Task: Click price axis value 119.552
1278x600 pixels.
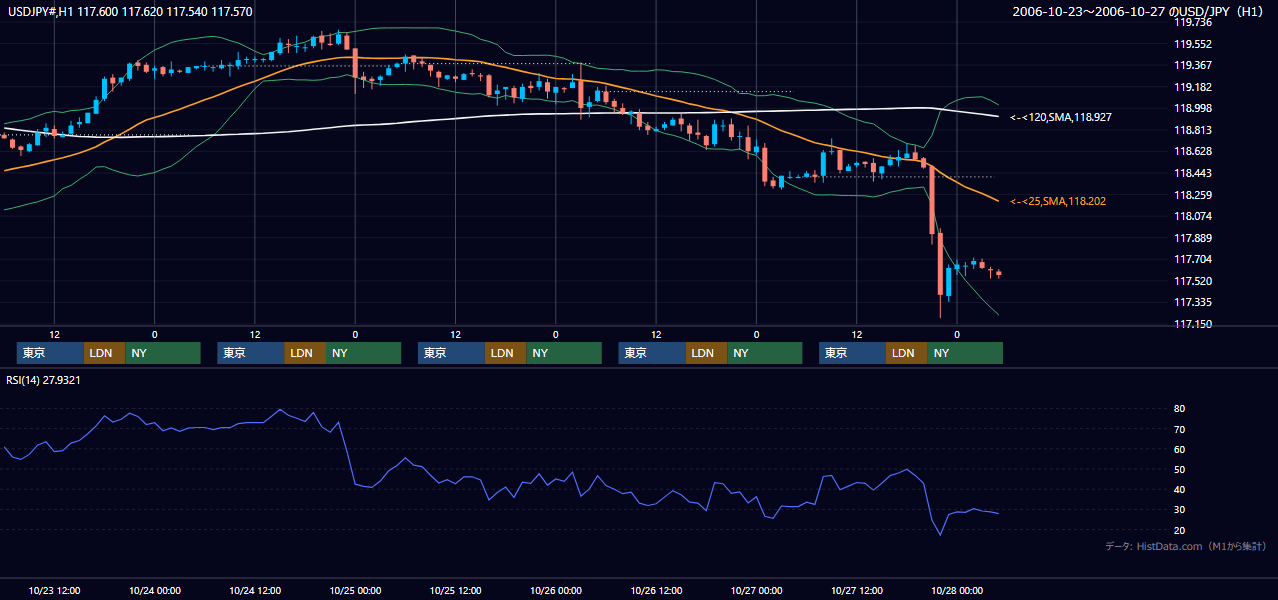Action: pos(1192,44)
